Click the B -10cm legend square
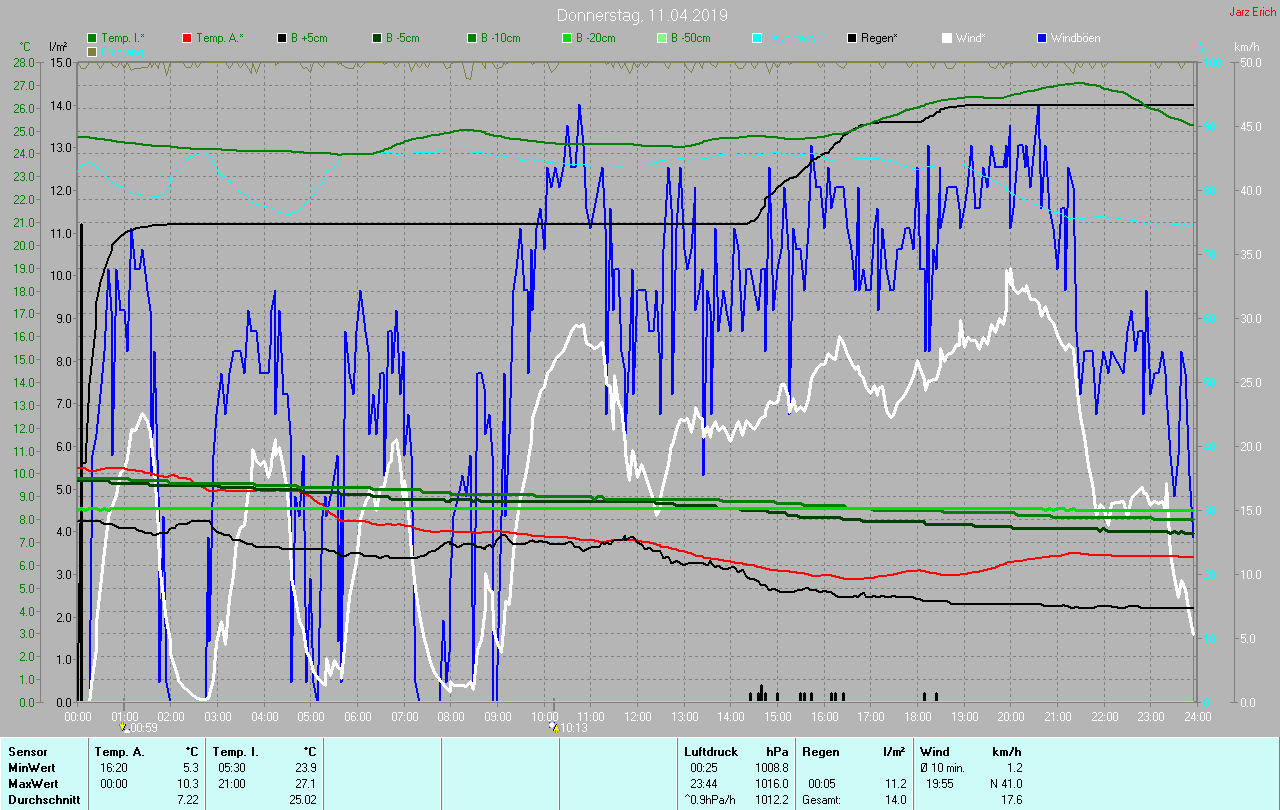1280x810 pixels. click(x=472, y=38)
